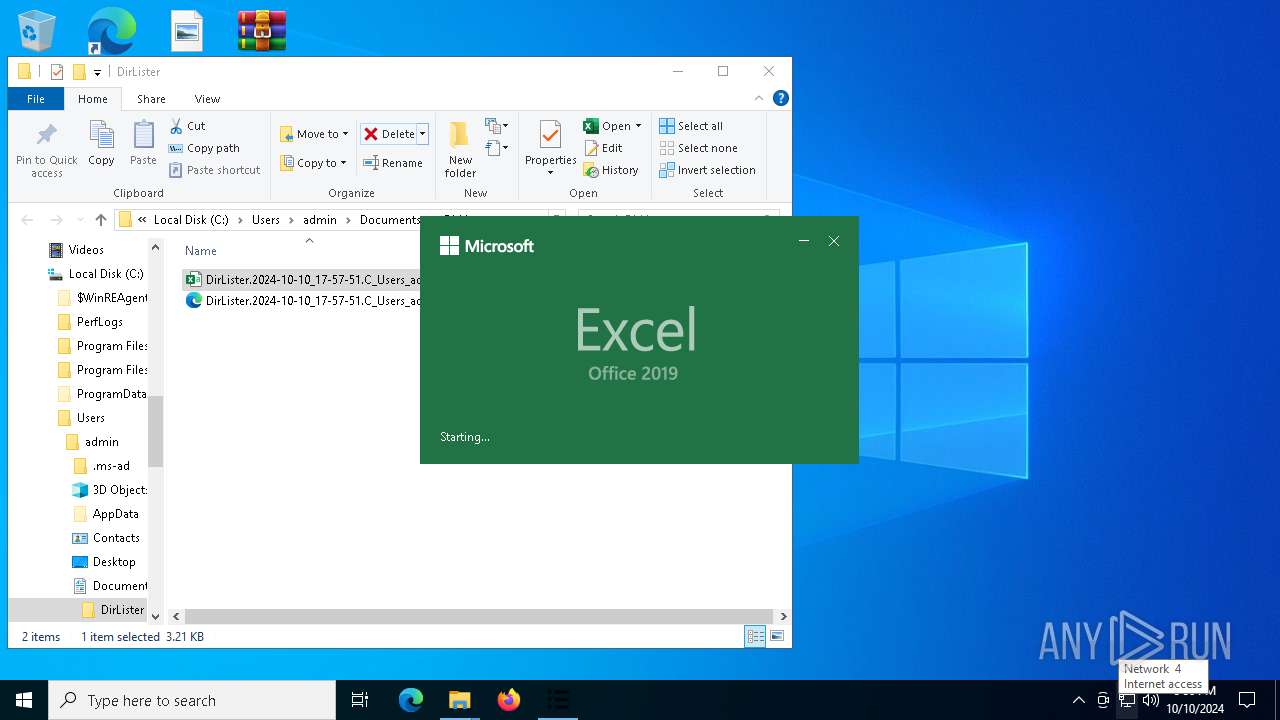
Task: Open Microsoft Edge desktop shortcut
Action: [x=111, y=30]
